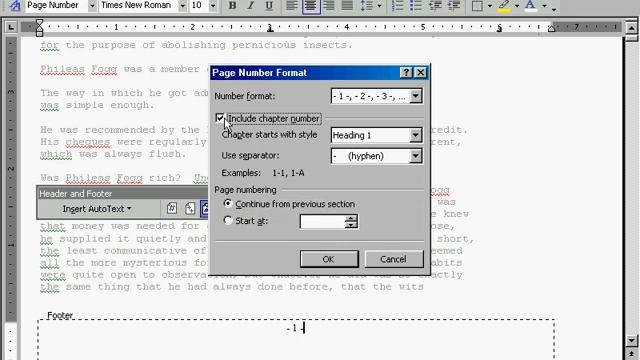The width and height of the screenshot is (640, 360).
Task: Open the font size dropdown
Action: pyautogui.click(x=213, y=6)
